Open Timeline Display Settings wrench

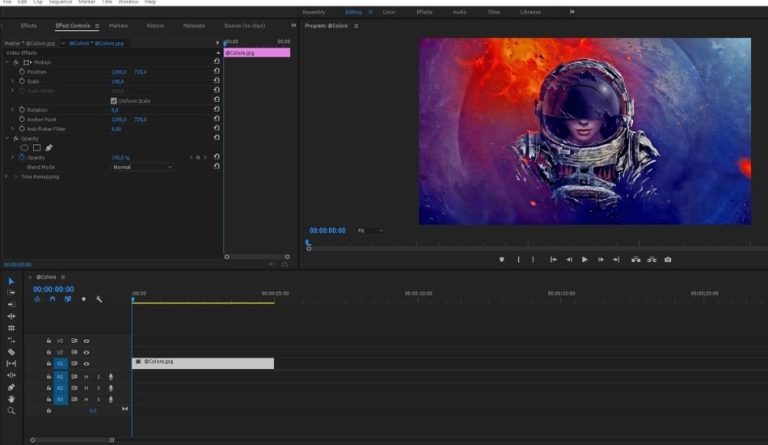[x=99, y=299]
